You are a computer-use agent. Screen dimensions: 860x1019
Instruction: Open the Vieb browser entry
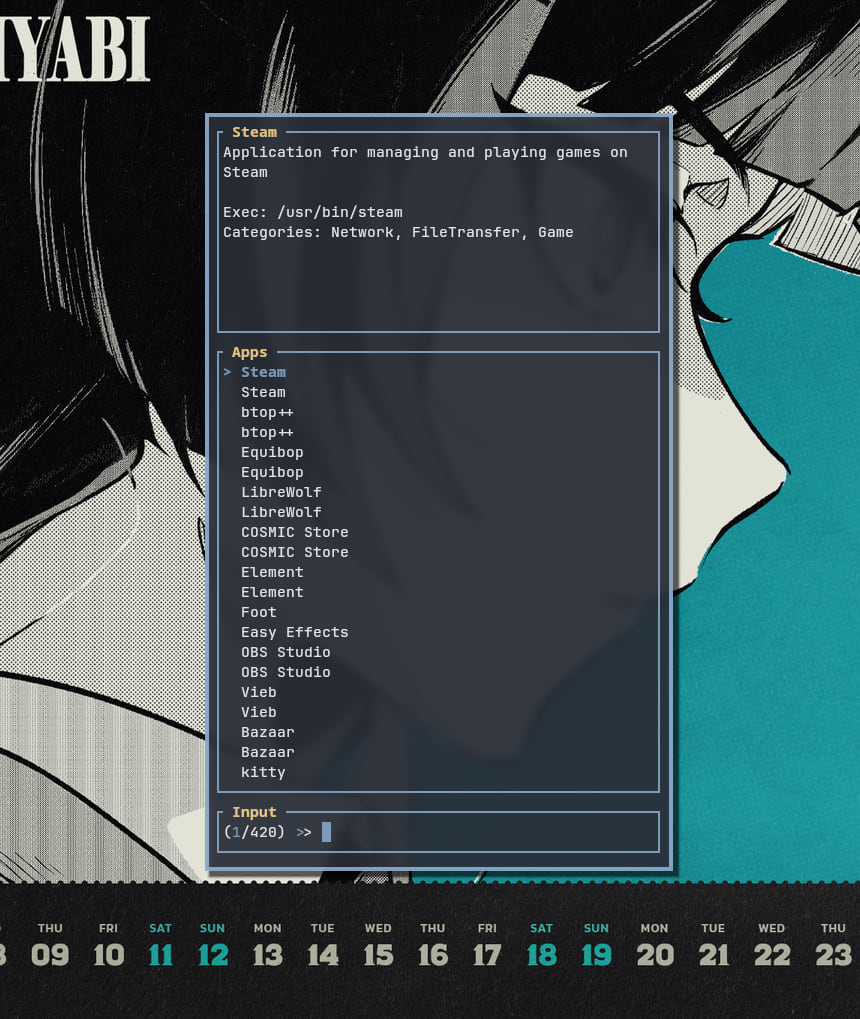click(x=258, y=691)
